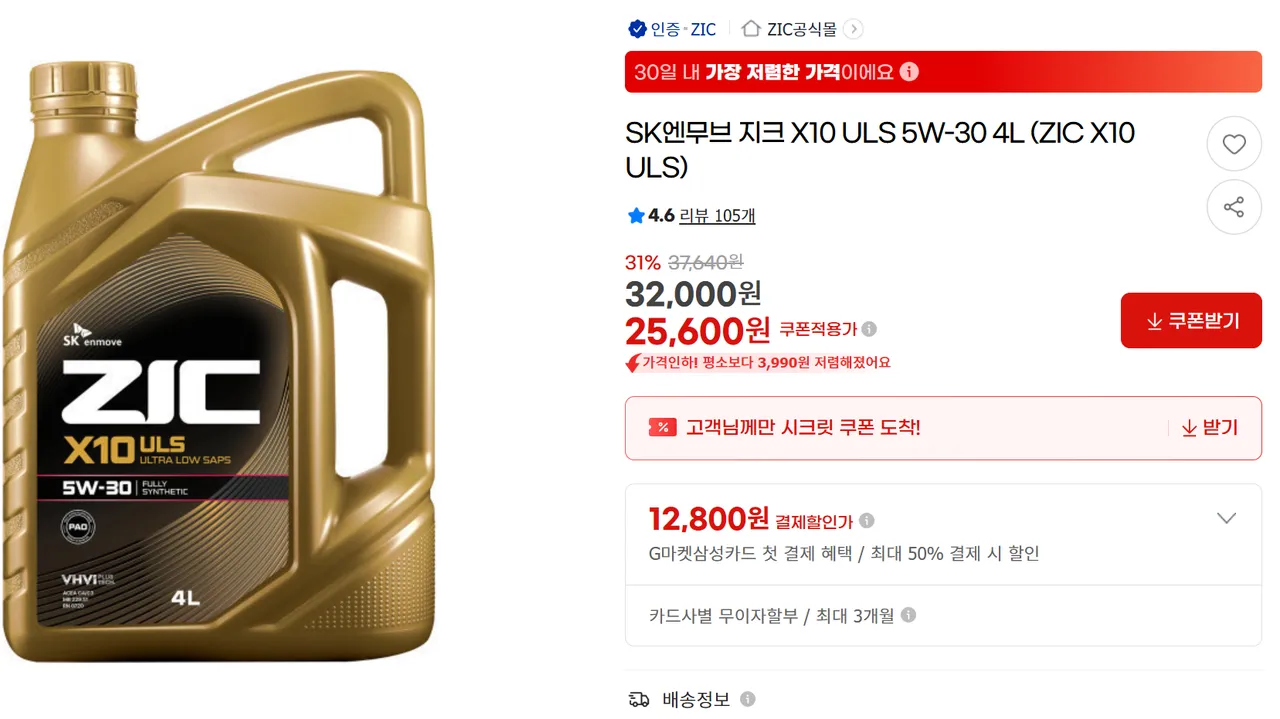Open ZIC공식몰 store arrow chevron

tap(853, 29)
